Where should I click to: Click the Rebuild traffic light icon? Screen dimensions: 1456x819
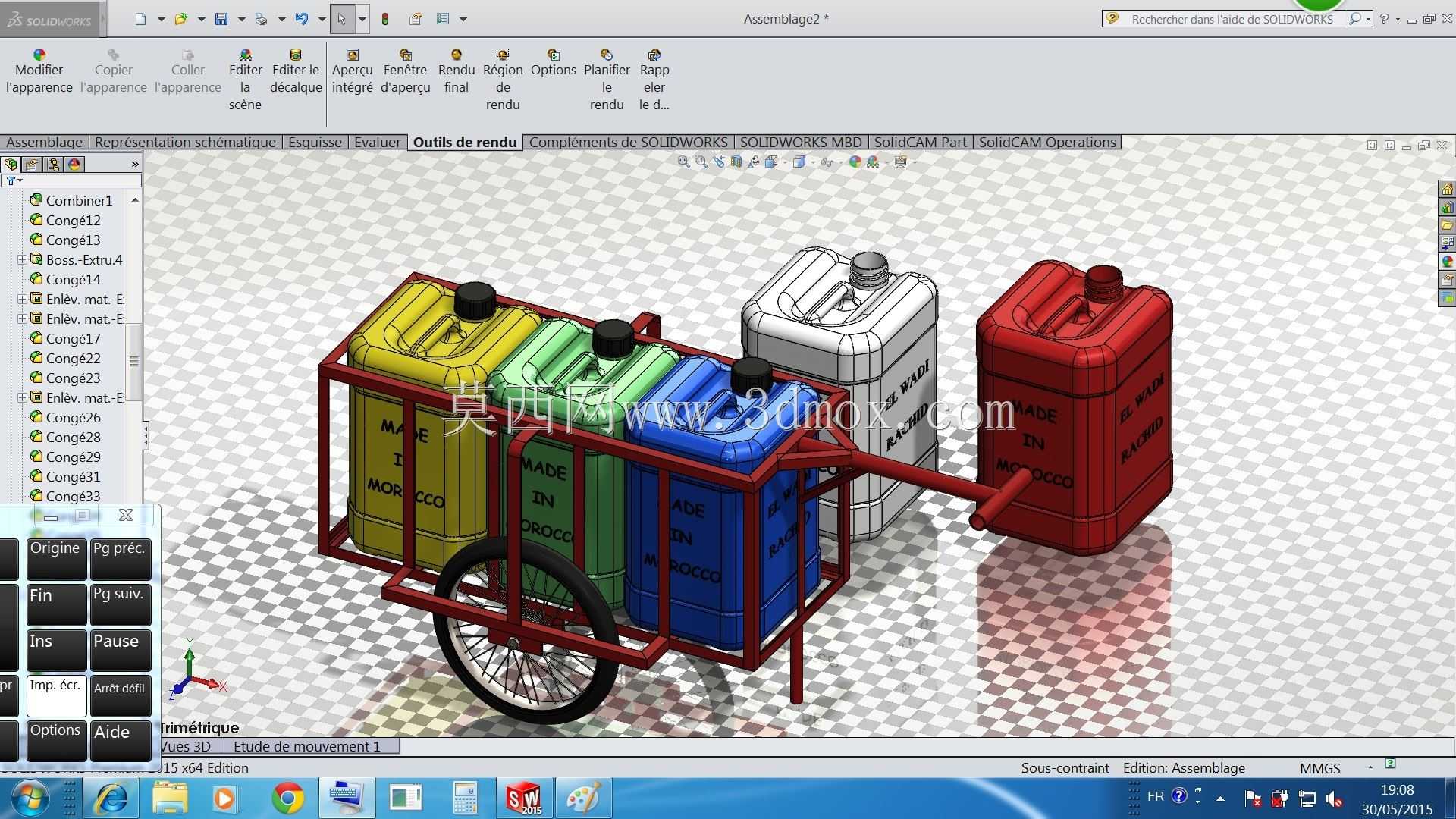(x=385, y=19)
